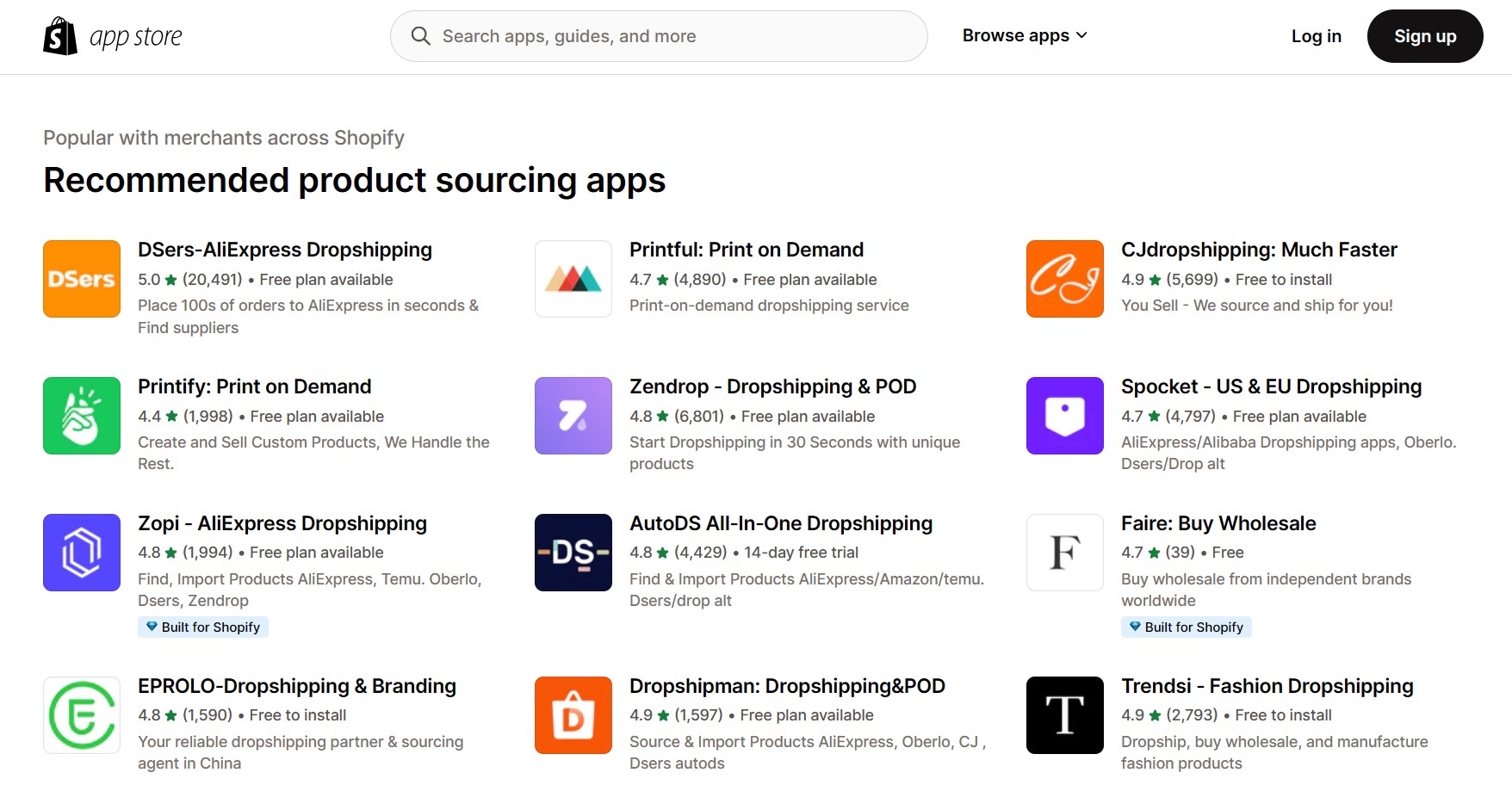Image resolution: width=1512 pixels, height=785 pixels.
Task: Click the AutoDS dark app icon
Action: [573, 552]
